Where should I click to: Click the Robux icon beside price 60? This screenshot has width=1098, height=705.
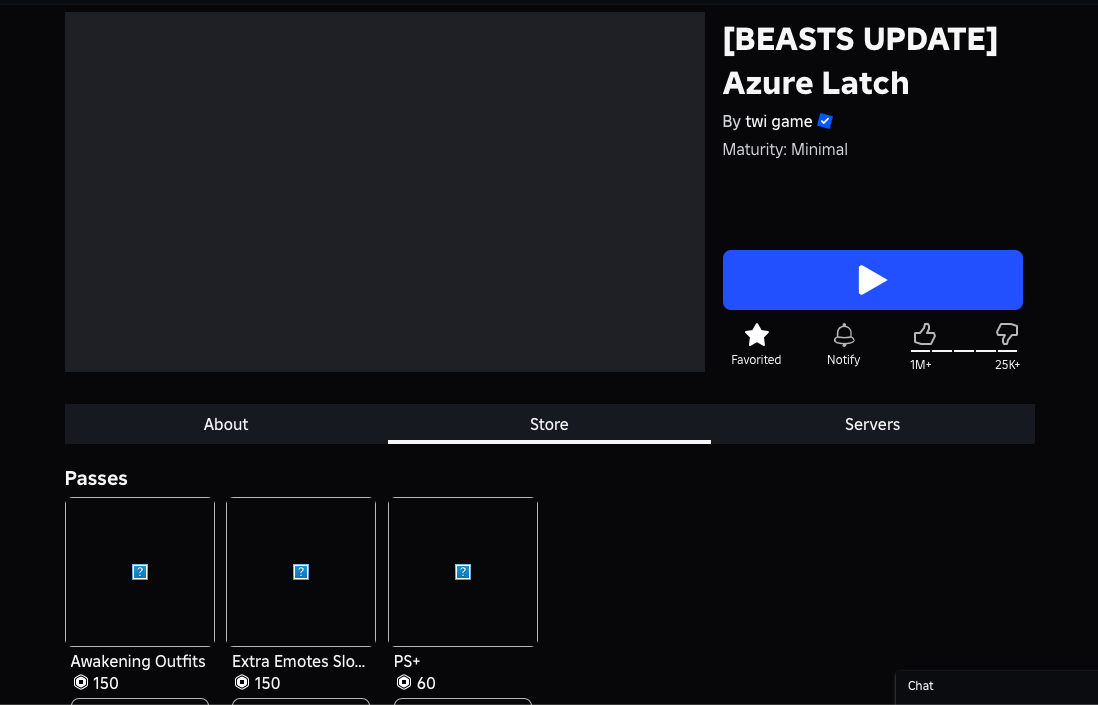click(404, 683)
